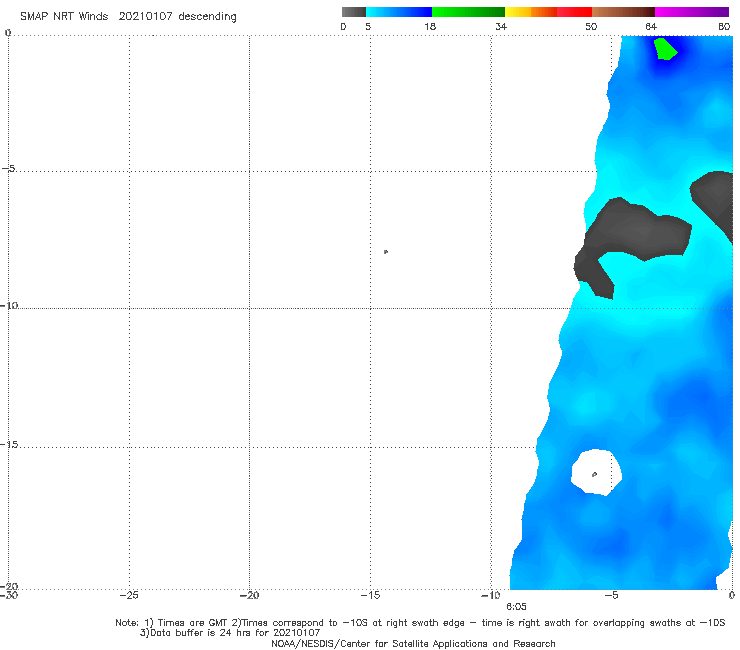The height and width of the screenshot is (650, 740).
Task: Select the brown segment of the color bar
Action: 623,12
